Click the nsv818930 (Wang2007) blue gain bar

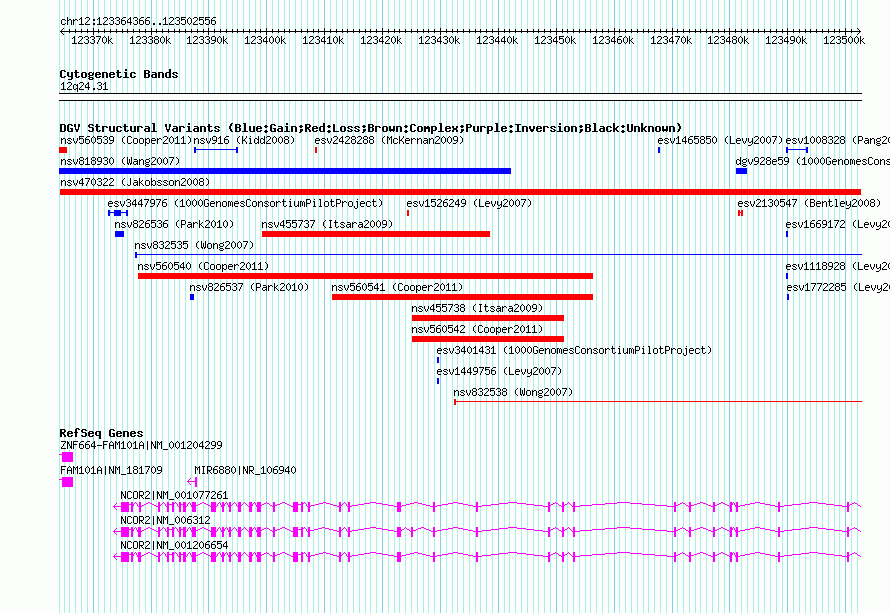tap(285, 171)
